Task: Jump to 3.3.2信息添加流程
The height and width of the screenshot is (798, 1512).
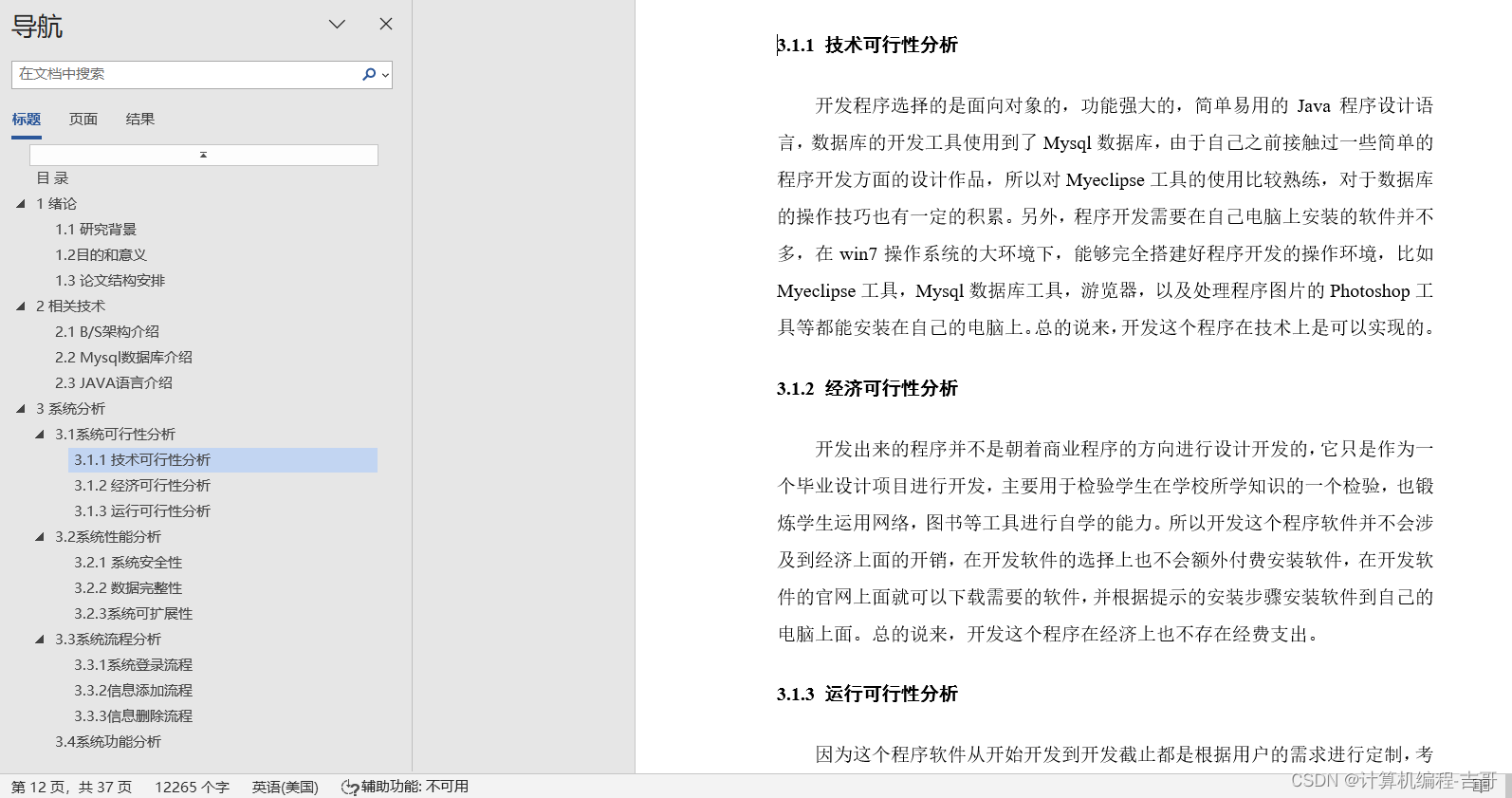Action: pyautogui.click(x=134, y=691)
